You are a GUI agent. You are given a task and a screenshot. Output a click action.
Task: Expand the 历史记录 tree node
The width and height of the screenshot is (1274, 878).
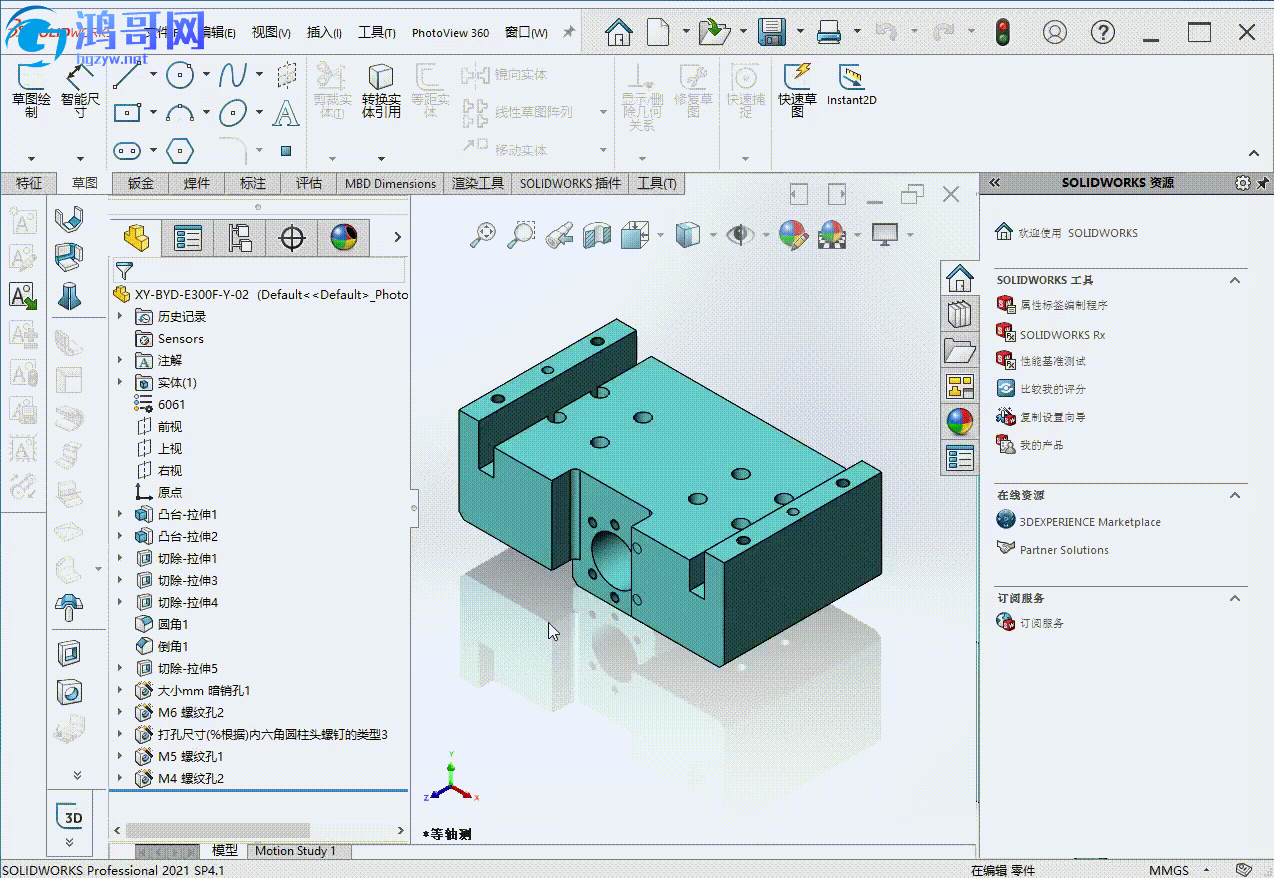pyautogui.click(x=120, y=316)
